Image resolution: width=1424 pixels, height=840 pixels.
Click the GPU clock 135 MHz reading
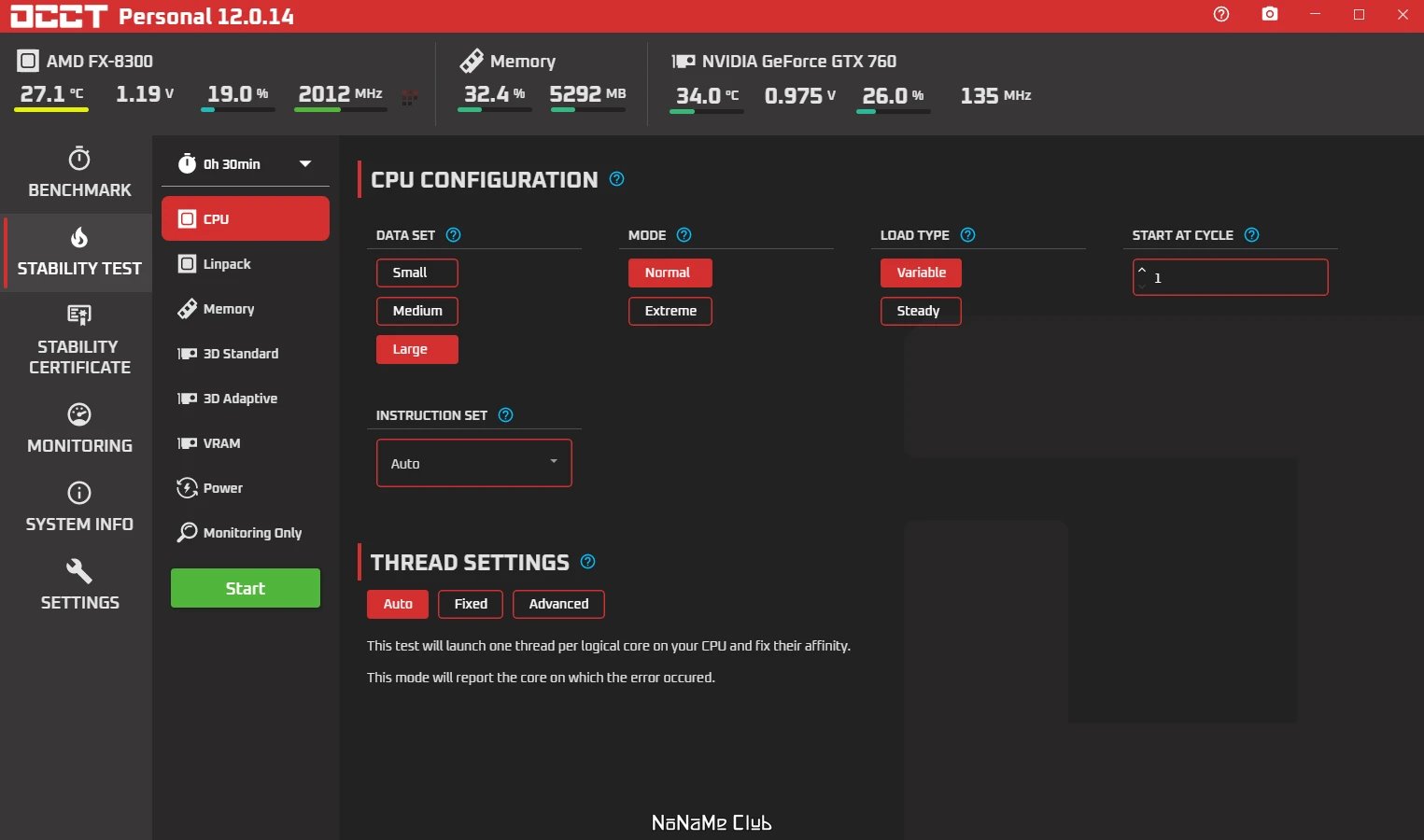pos(995,96)
